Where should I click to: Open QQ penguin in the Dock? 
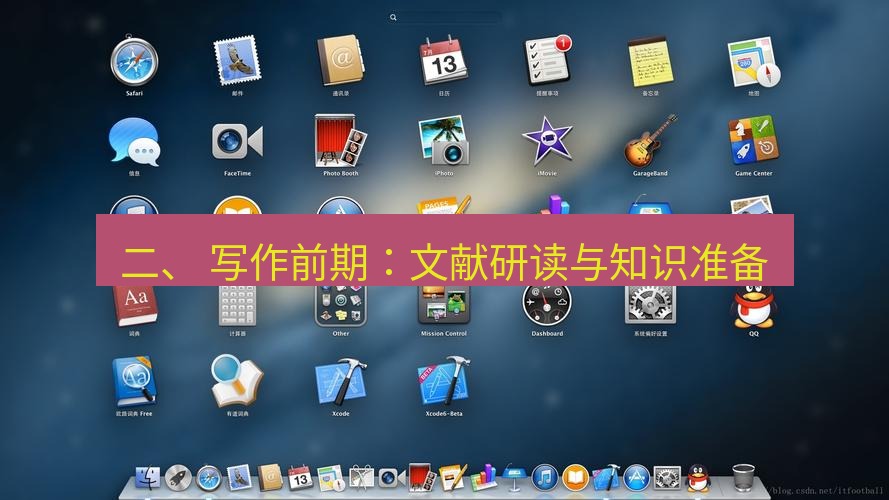pos(698,478)
